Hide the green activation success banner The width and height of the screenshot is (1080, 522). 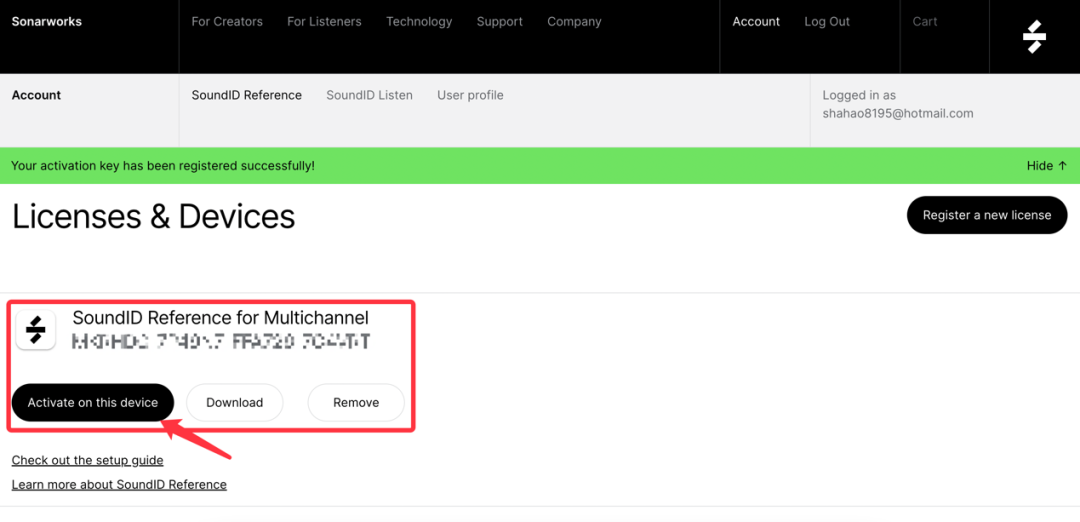(x=1046, y=166)
